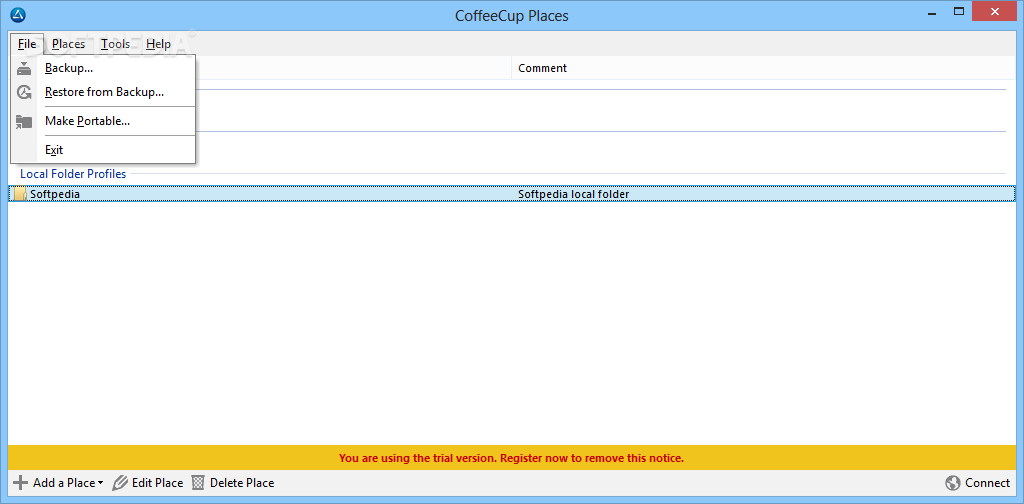The height and width of the screenshot is (504, 1024).
Task: Click the Softpedia folder icon in list
Action: pyautogui.click(x=20, y=194)
